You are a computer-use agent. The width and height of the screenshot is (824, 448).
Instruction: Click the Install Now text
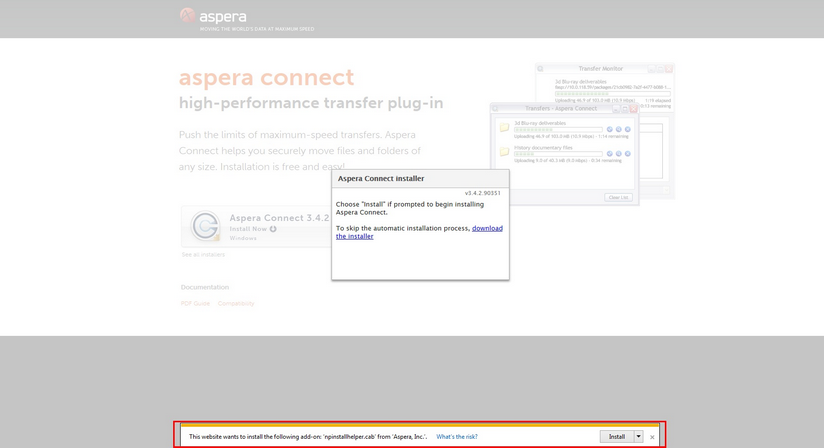pos(248,229)
